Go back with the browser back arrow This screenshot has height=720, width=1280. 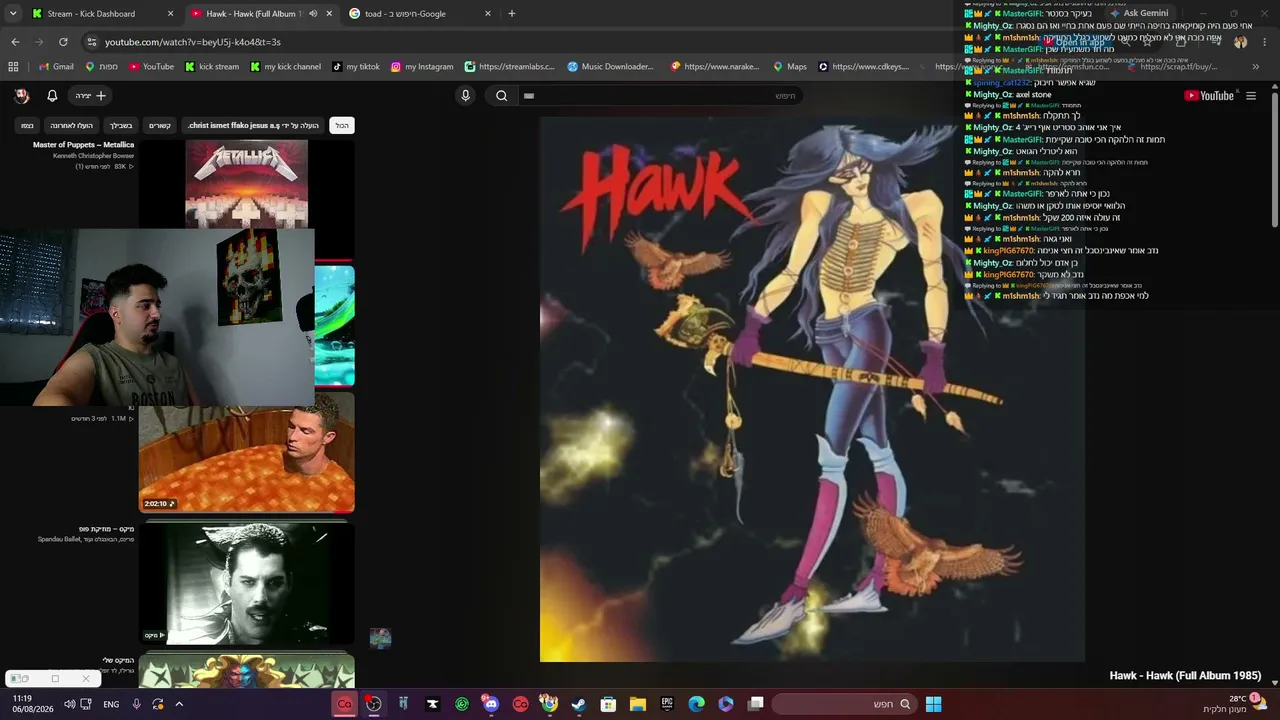tap(15, 42)
